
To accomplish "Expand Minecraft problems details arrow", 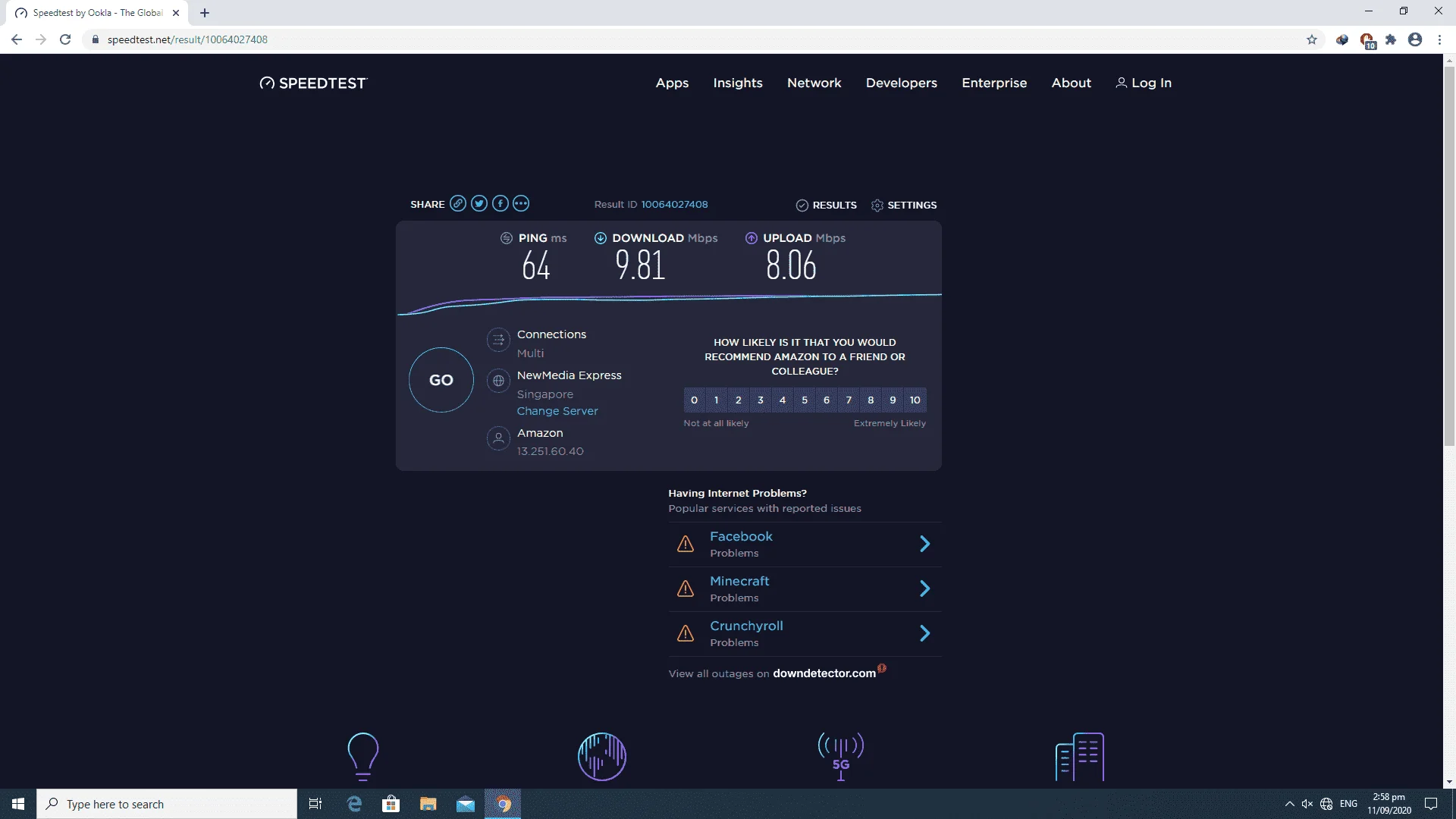I will pos(924,588).
